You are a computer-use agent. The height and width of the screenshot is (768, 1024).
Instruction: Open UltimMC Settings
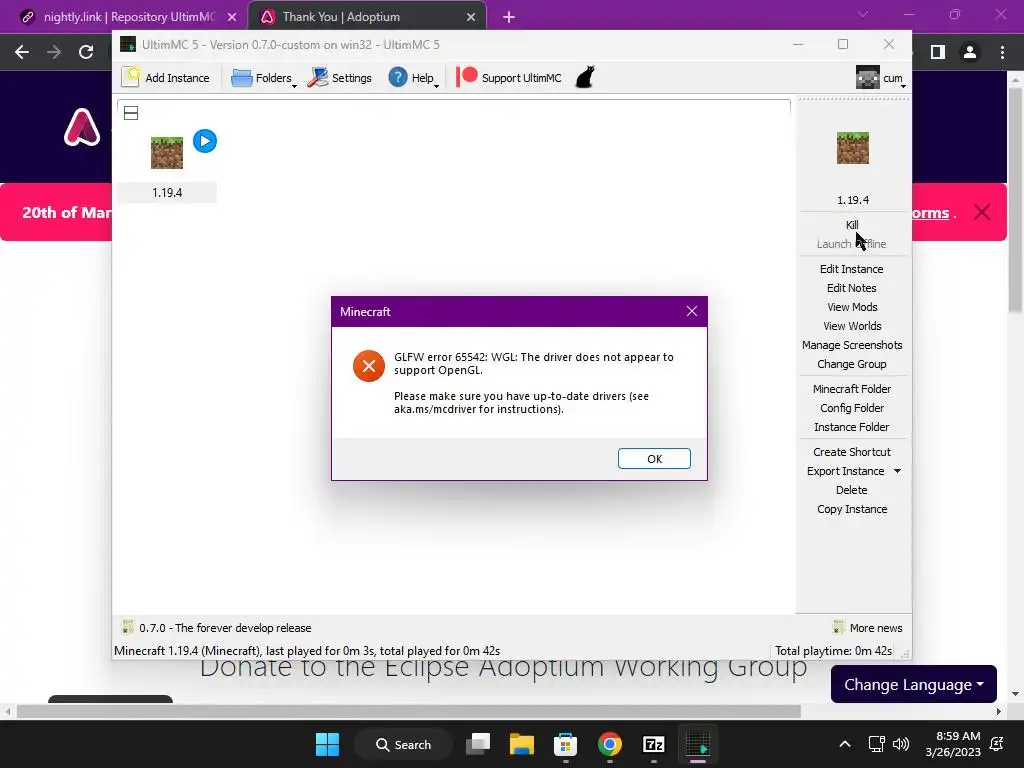(x=340, y=78)
